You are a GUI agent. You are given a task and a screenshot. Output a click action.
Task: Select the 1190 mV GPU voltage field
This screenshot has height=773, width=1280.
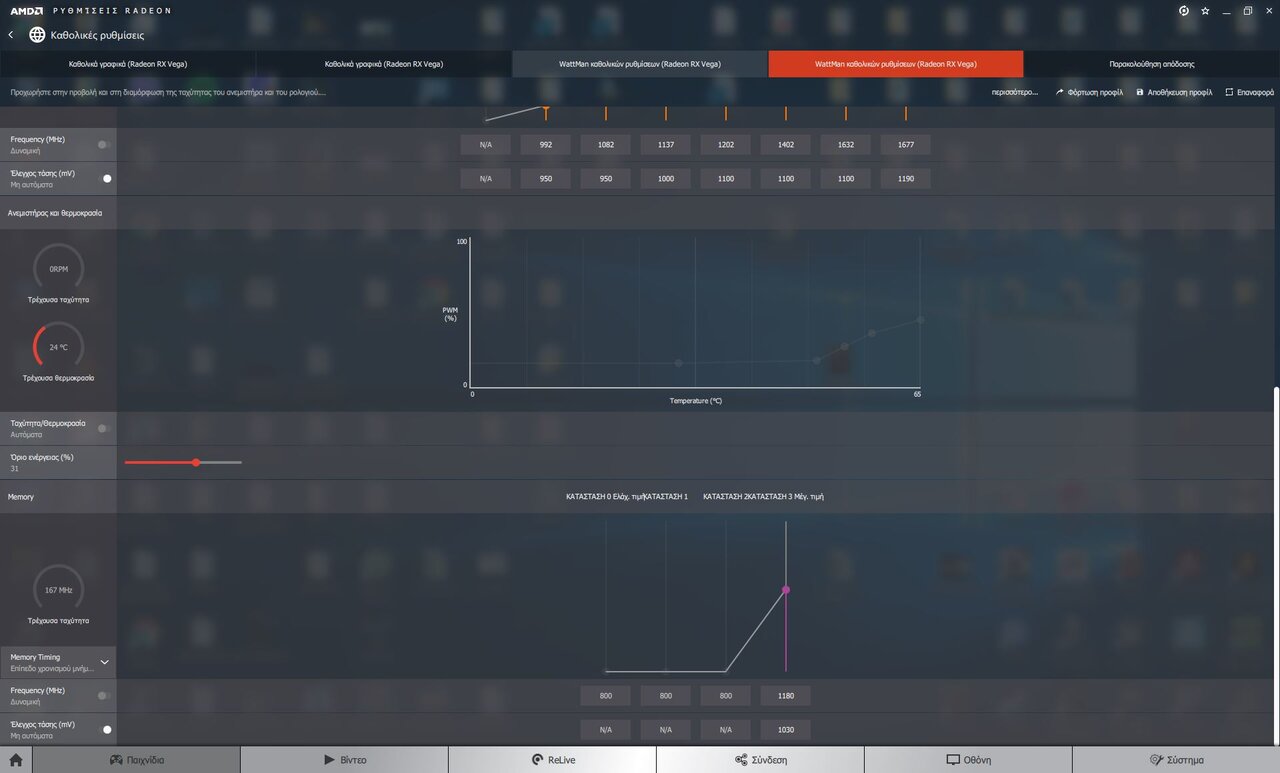(x=906, y=179)
